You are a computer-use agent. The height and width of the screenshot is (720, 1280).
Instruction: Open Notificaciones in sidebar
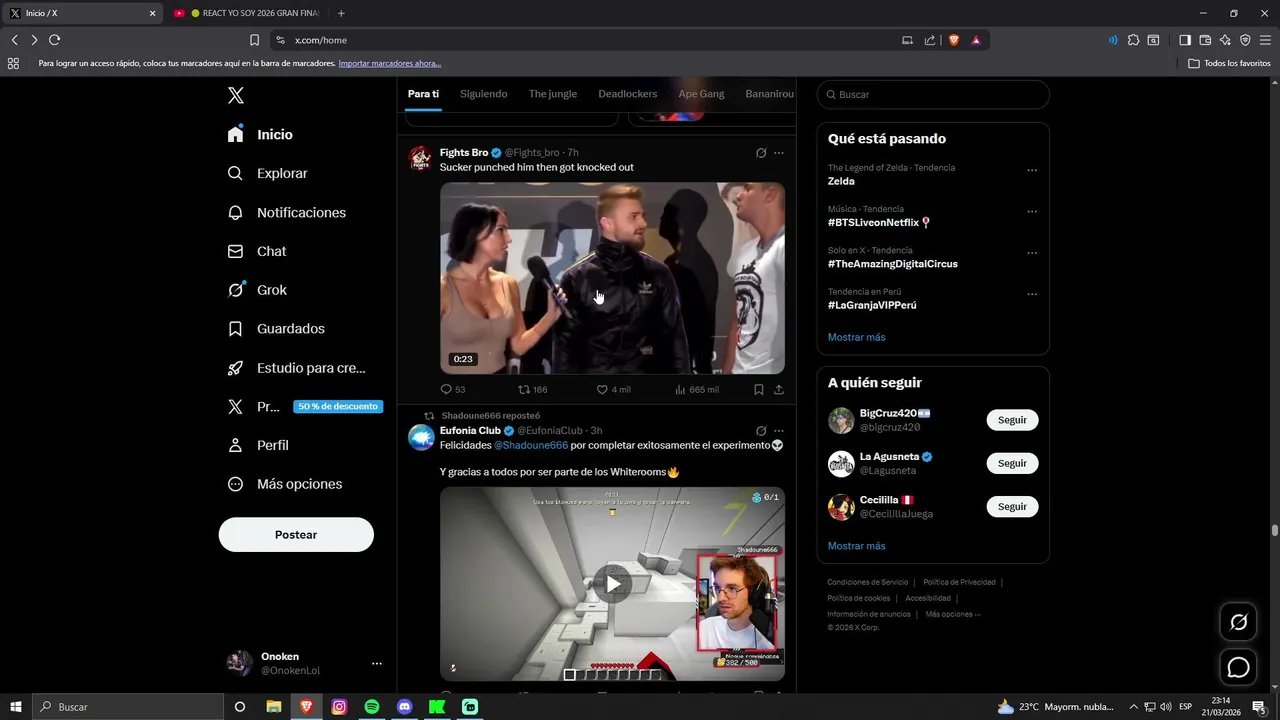coord(286,212)
